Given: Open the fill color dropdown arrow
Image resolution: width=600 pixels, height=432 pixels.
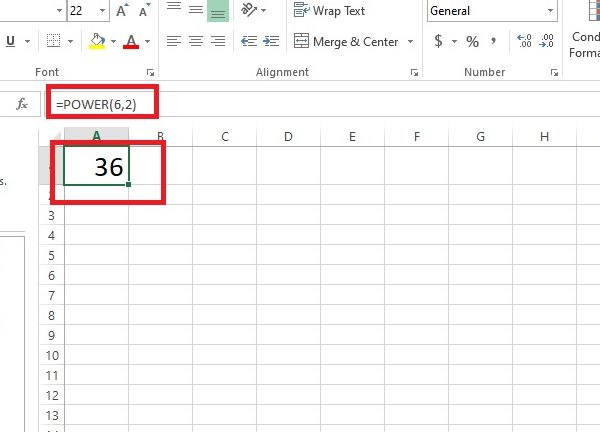Looking at the screenshot, I should [114, 41].
